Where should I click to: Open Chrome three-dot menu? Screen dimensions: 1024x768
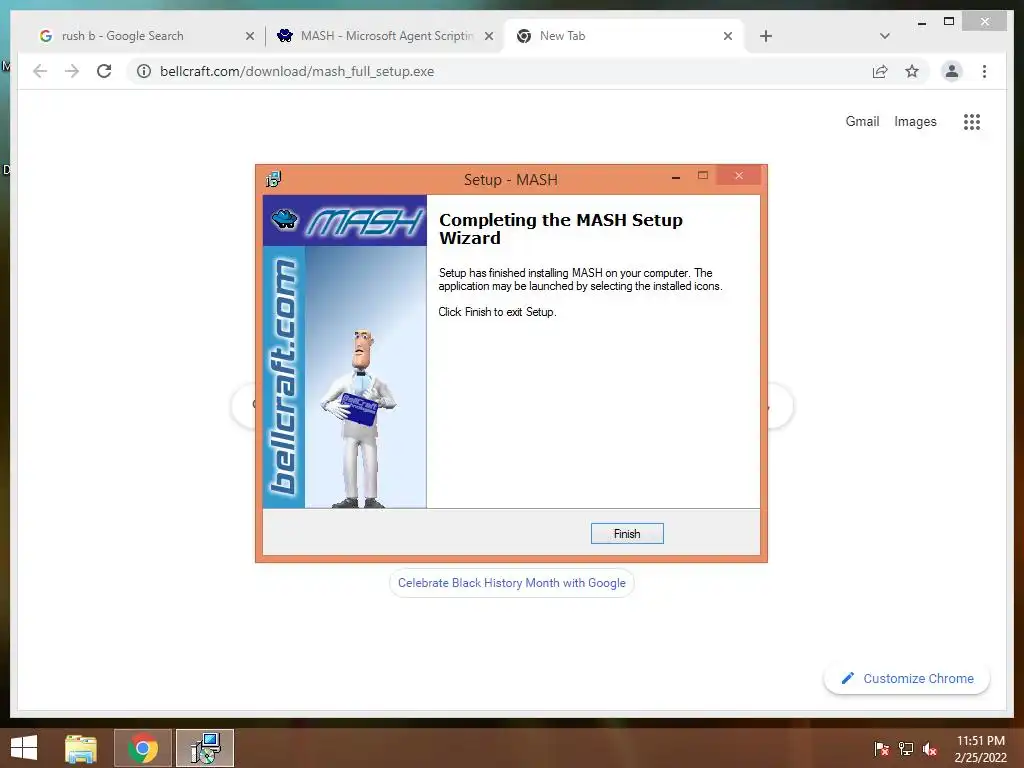click(984, 71)
